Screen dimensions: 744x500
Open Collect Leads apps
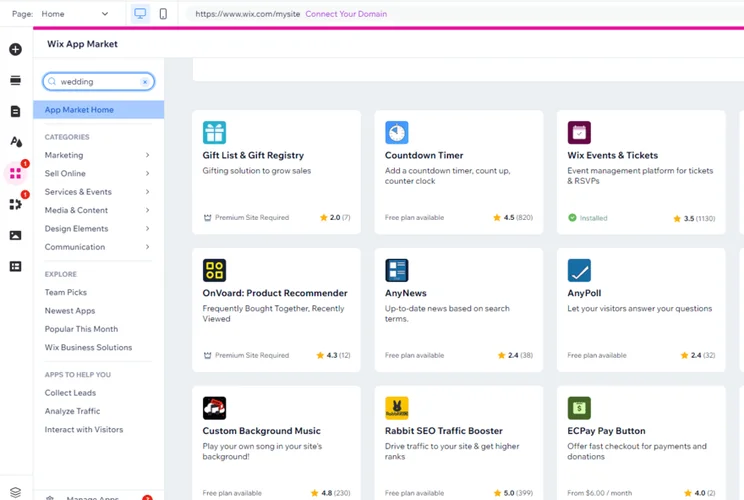pyautogui.click(x=70, y=393)
